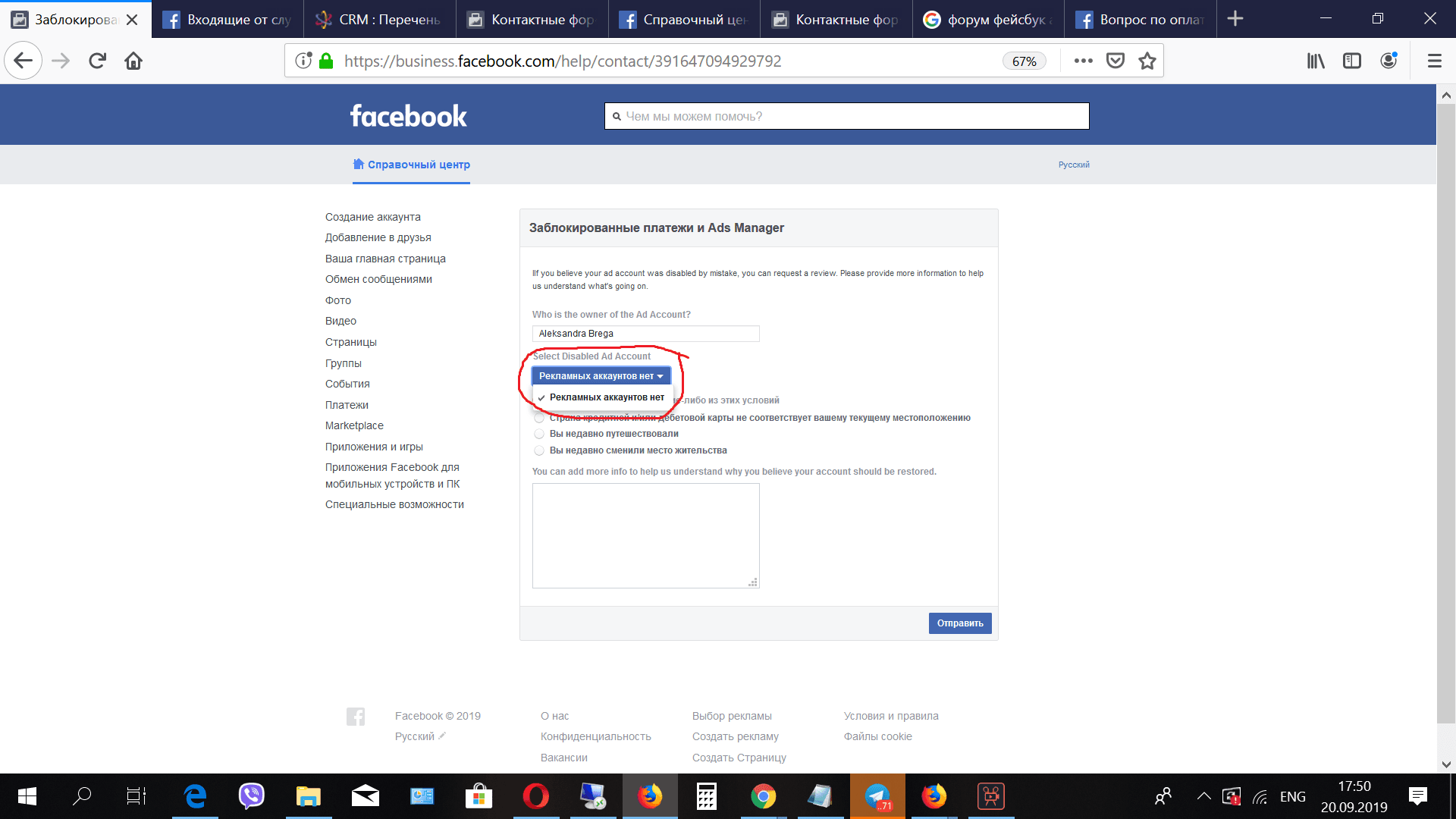Screen dimensions: 1456x819
Task: Click the ad account owner name field
Action: (x=645, y=334)
